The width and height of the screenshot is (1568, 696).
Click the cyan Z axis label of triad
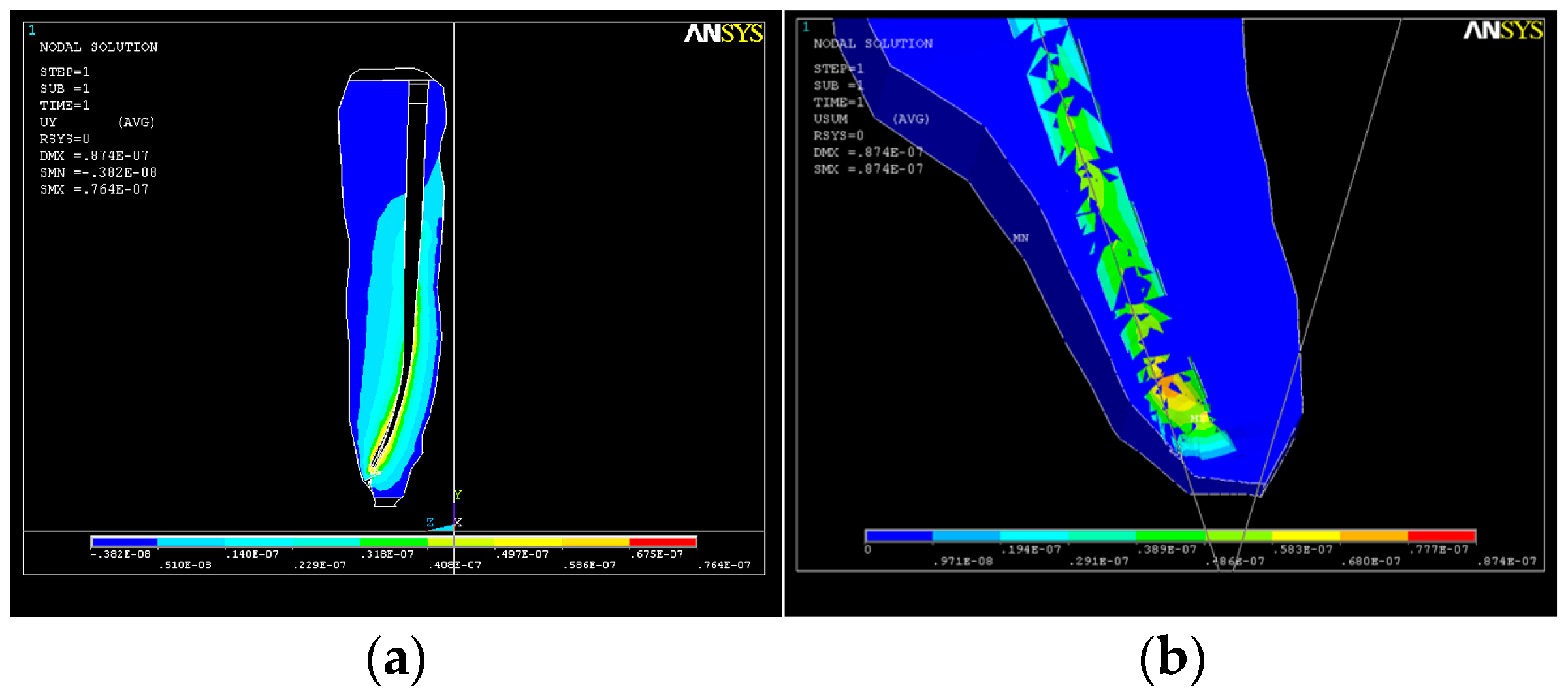(430, 522)
